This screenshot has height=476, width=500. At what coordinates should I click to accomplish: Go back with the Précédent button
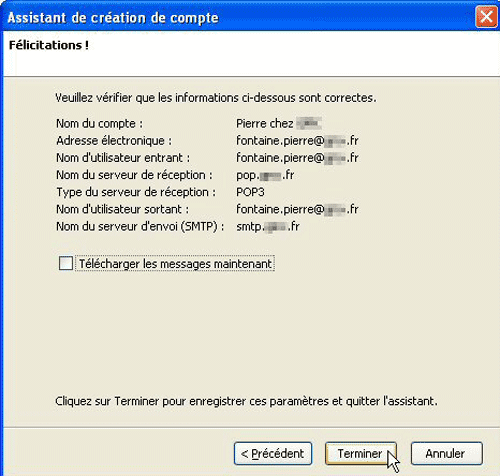pyautogui.click(x=273, y=453)
